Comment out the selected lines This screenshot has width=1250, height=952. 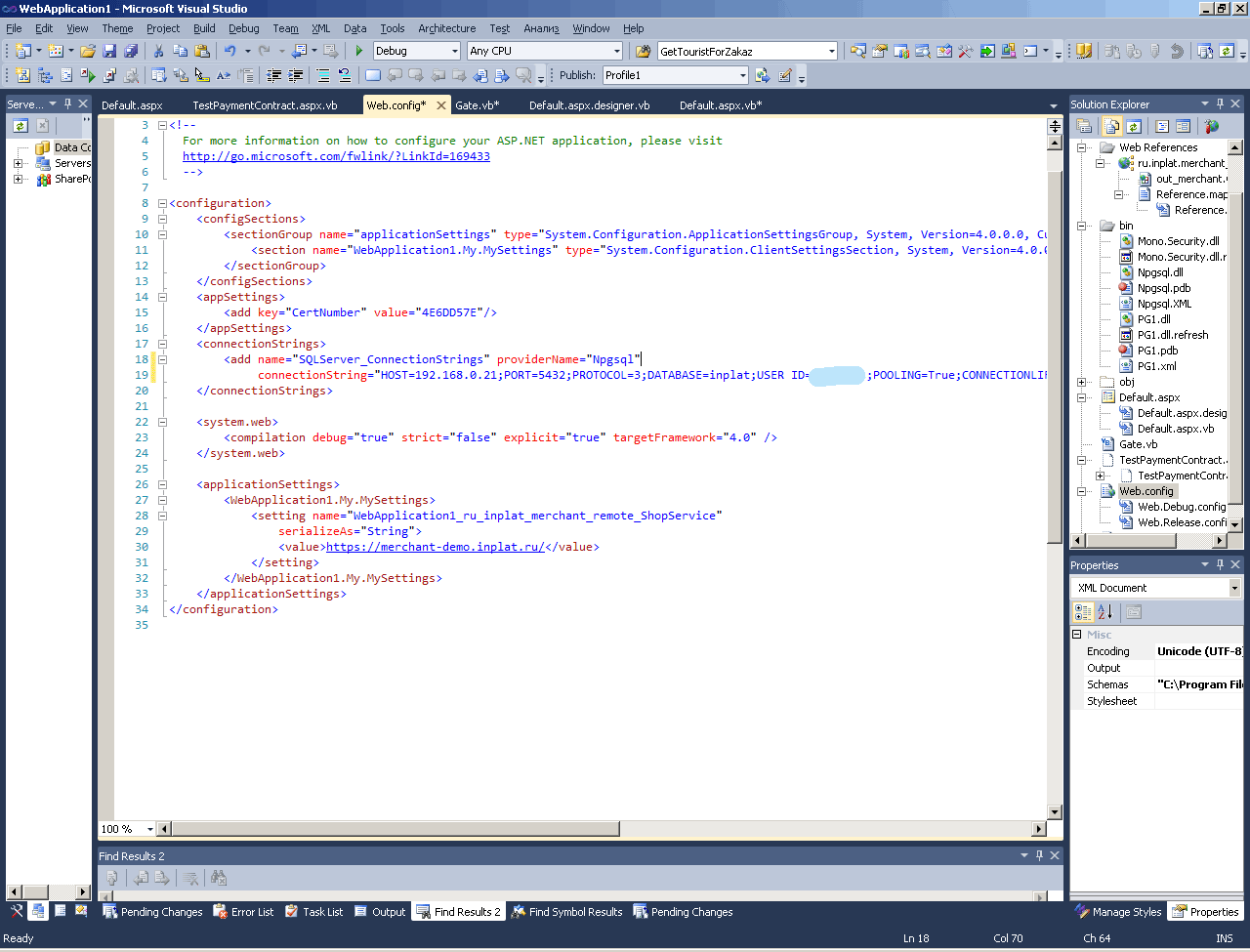(323, 75)
